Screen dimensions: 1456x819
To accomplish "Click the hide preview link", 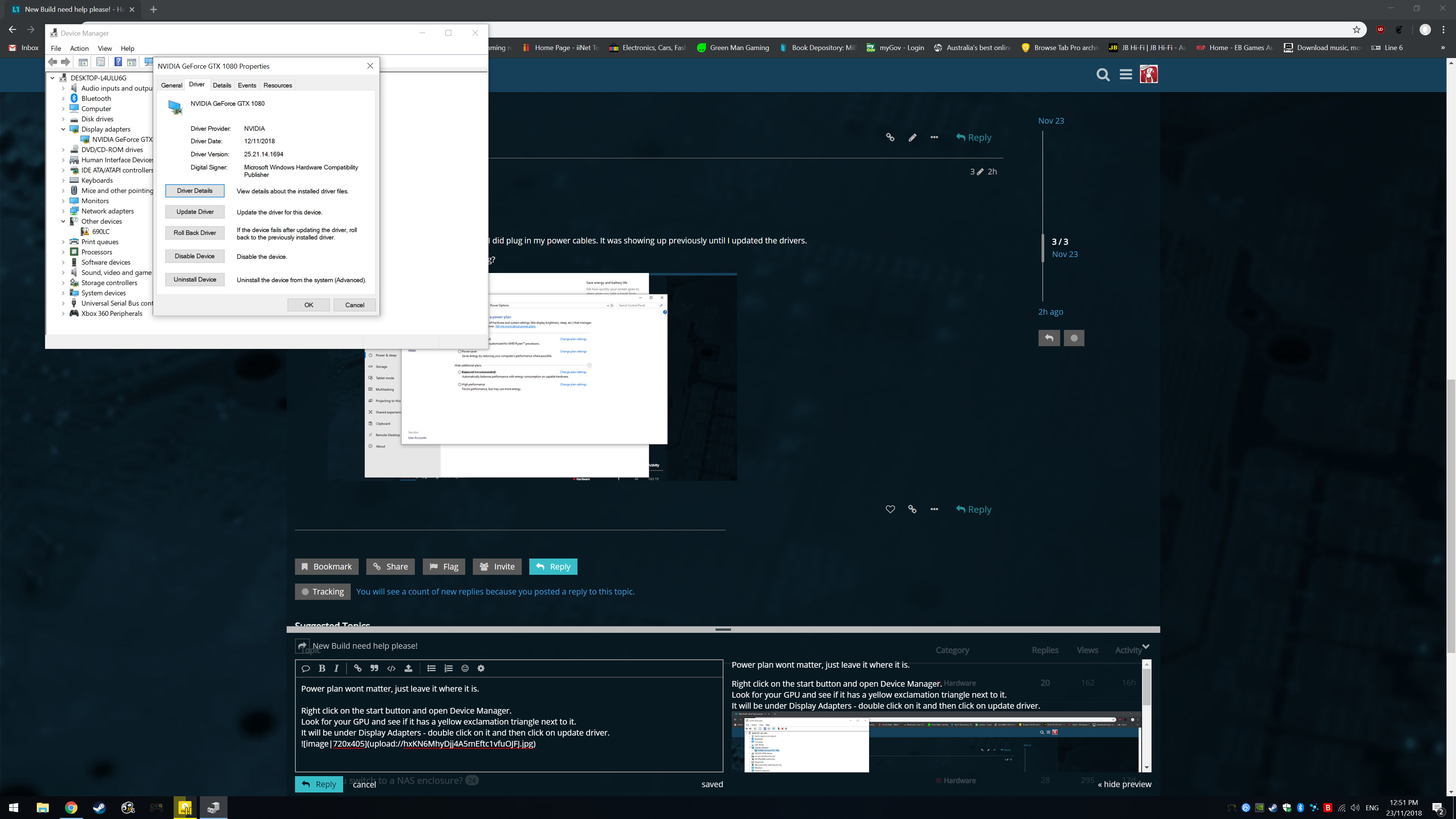I will pos(1124,784).
